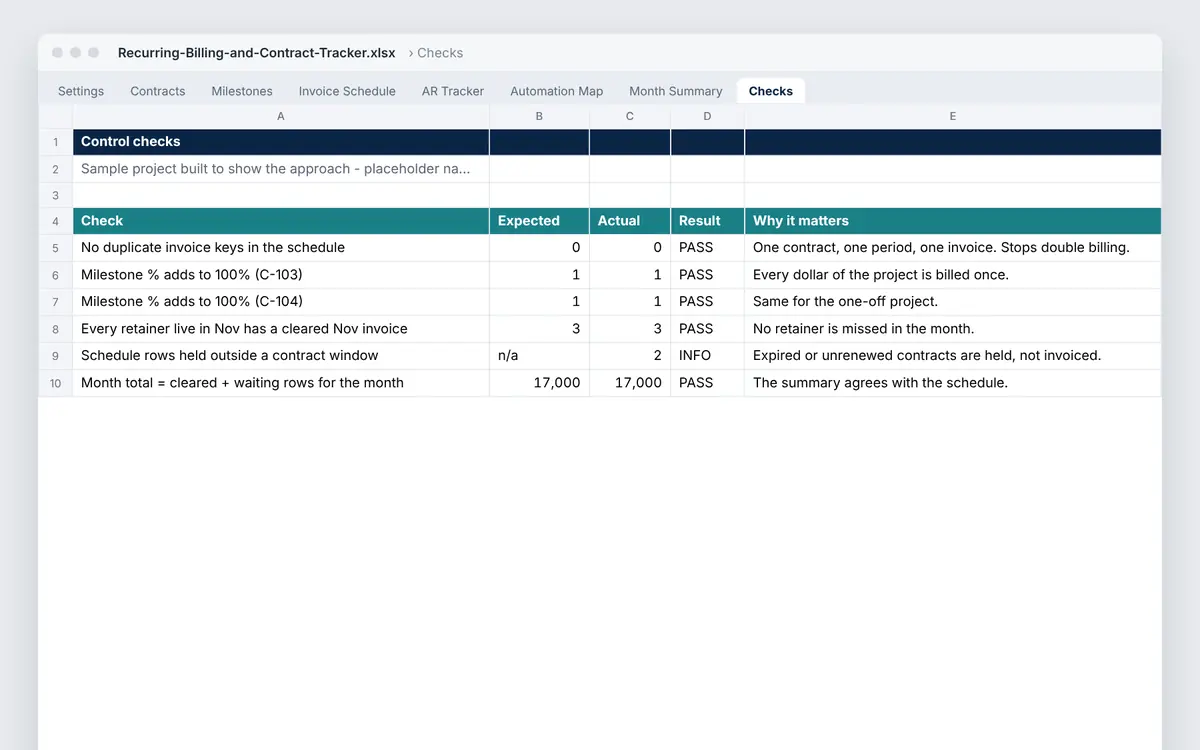Select 'Same for the one-off project.' cell
Image resolution: width=1200 pixels, height=750 pixels.
tap(953, 302)
